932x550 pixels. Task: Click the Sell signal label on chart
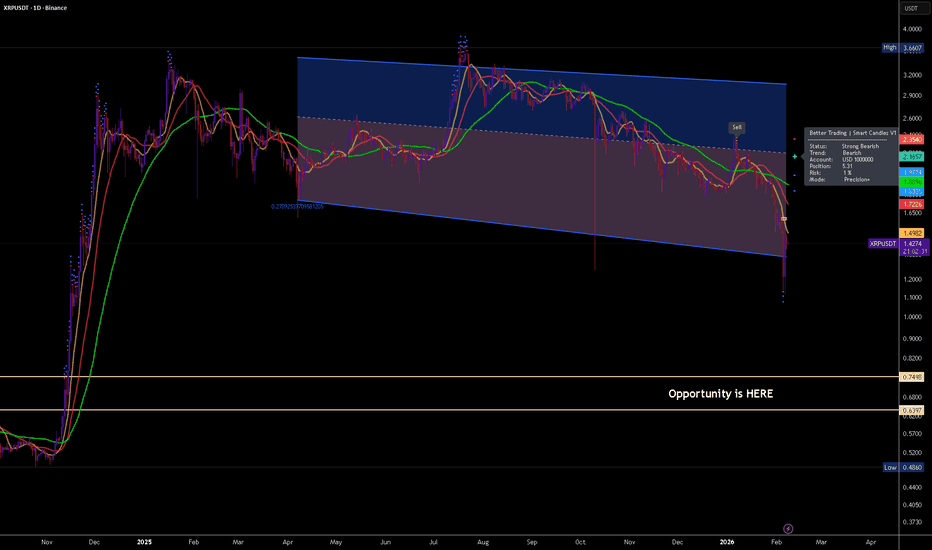coord(737,127)
